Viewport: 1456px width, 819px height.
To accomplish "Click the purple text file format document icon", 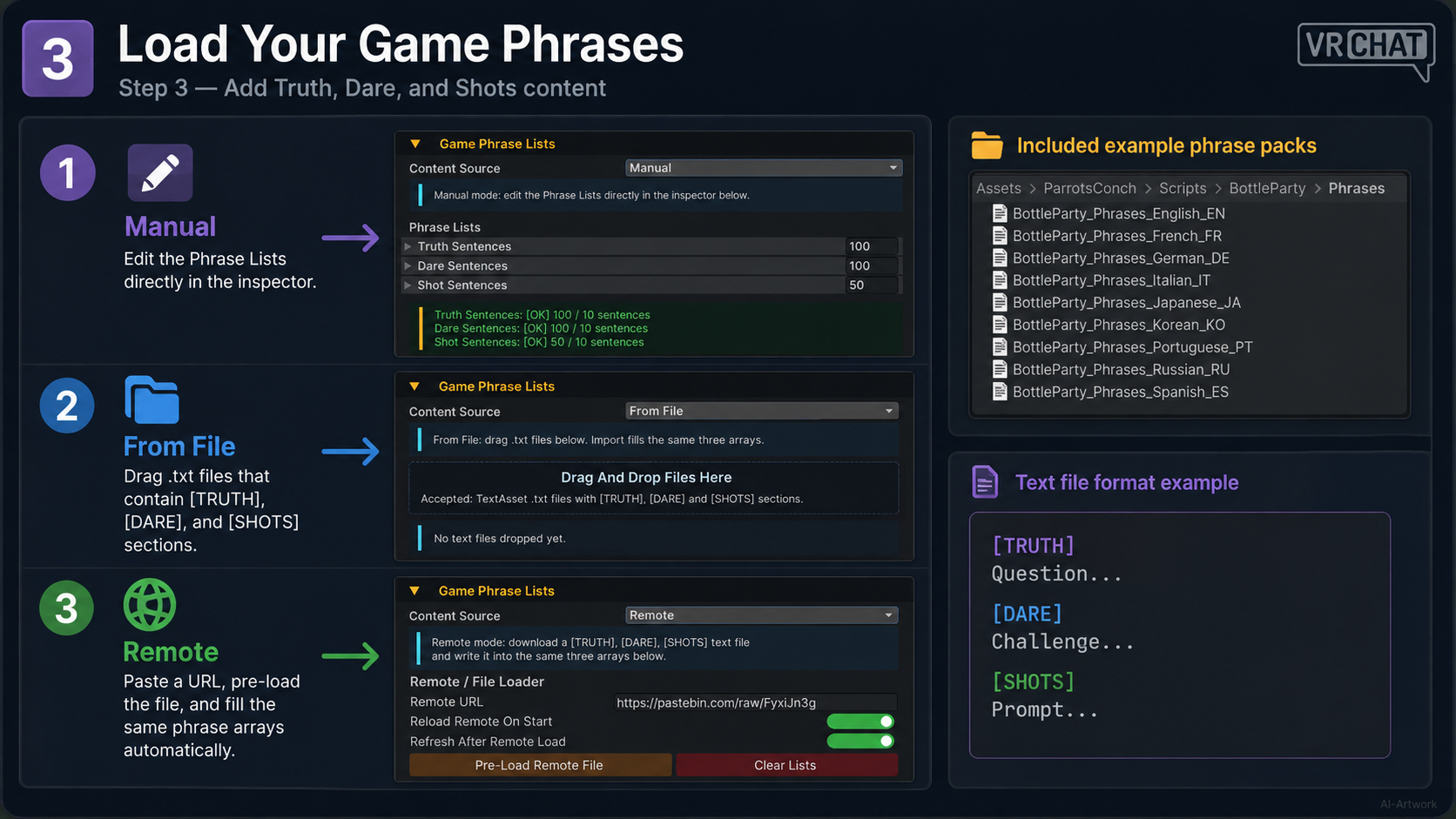I will click(x=985, y=481).
